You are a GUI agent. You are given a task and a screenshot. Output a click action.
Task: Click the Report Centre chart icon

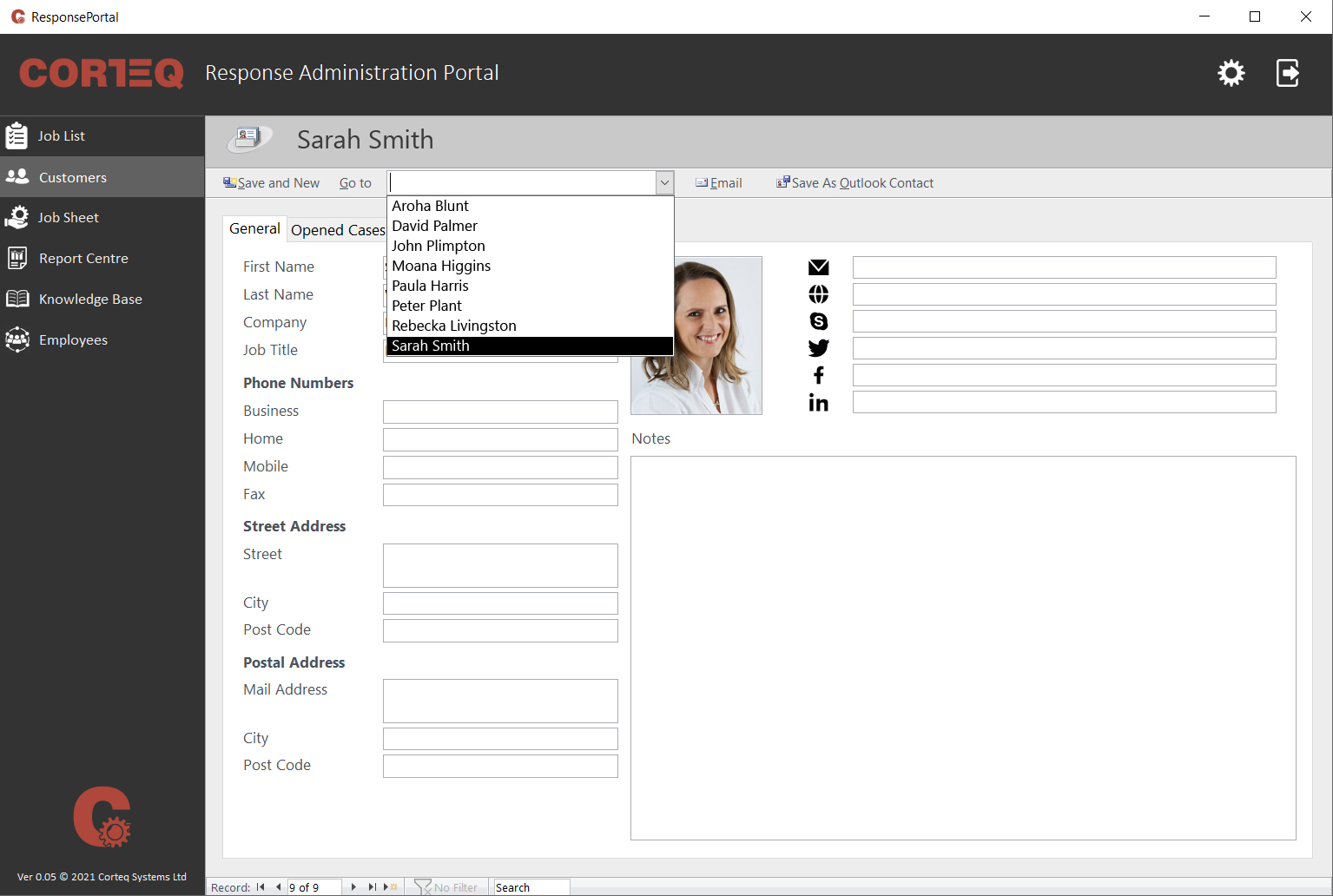pyautogui.click(x=17, y=258)
